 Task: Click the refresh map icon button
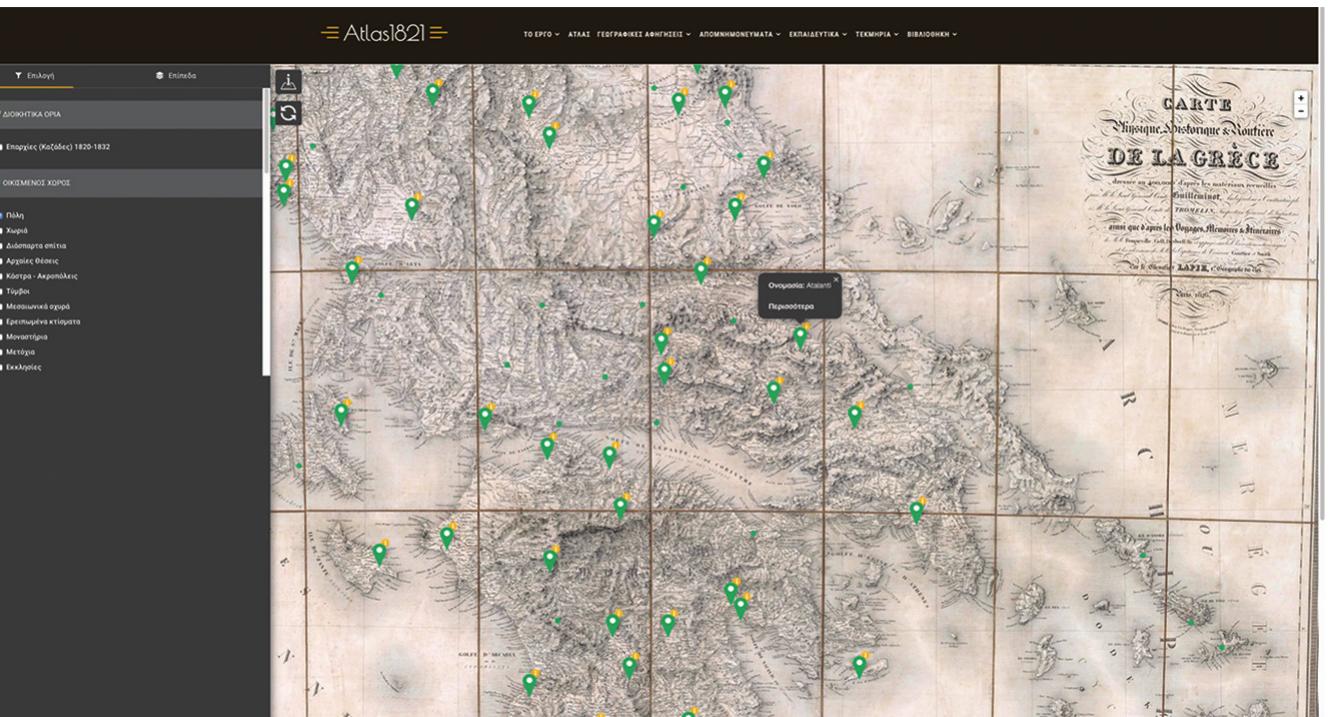[288, 113]
